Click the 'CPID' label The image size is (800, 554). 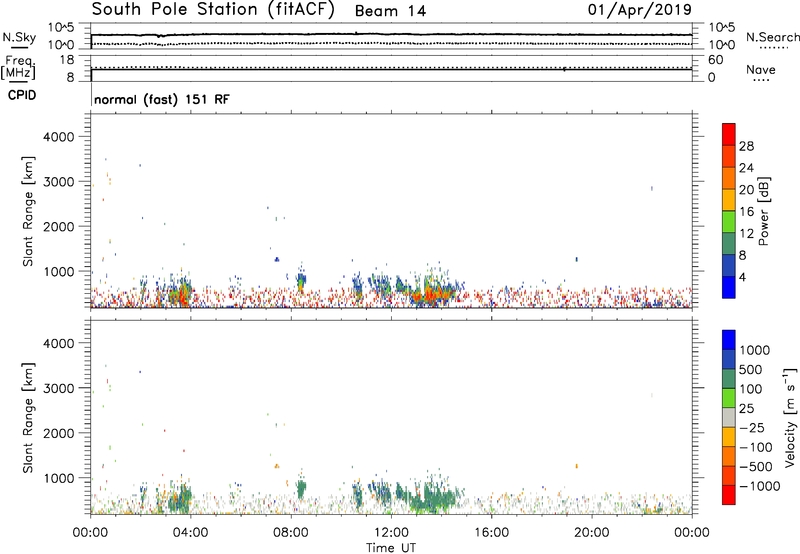click(22, 95)
